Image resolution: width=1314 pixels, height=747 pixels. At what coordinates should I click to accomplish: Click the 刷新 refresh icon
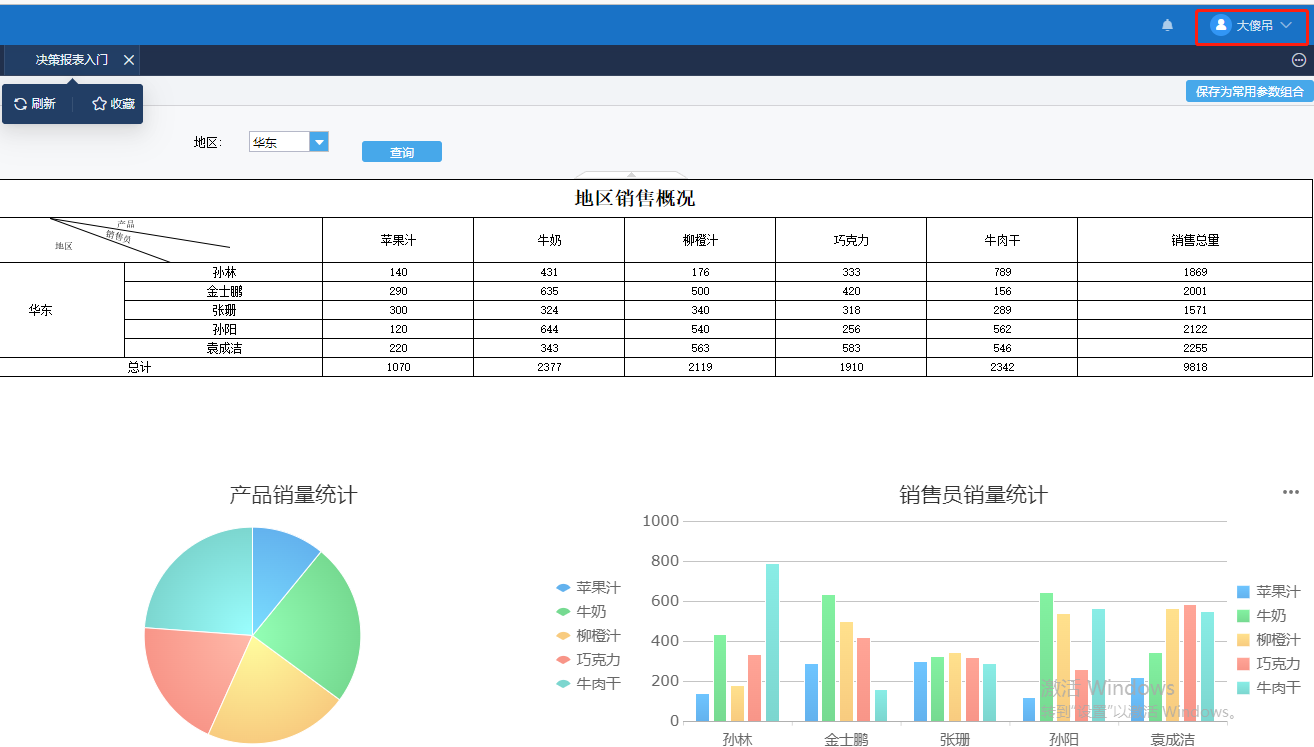[19, 103]
